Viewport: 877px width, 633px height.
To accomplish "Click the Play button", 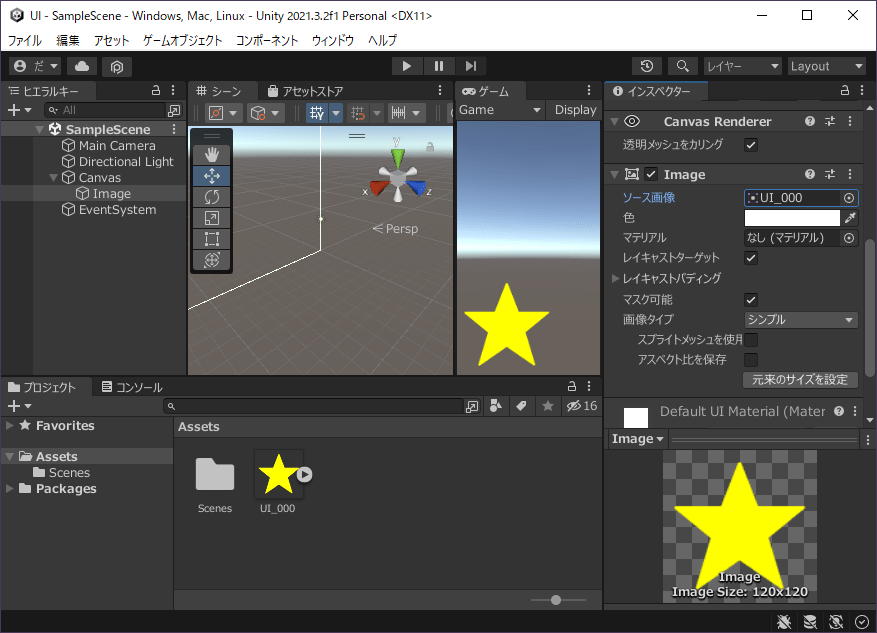I will [x=407, y=66].
